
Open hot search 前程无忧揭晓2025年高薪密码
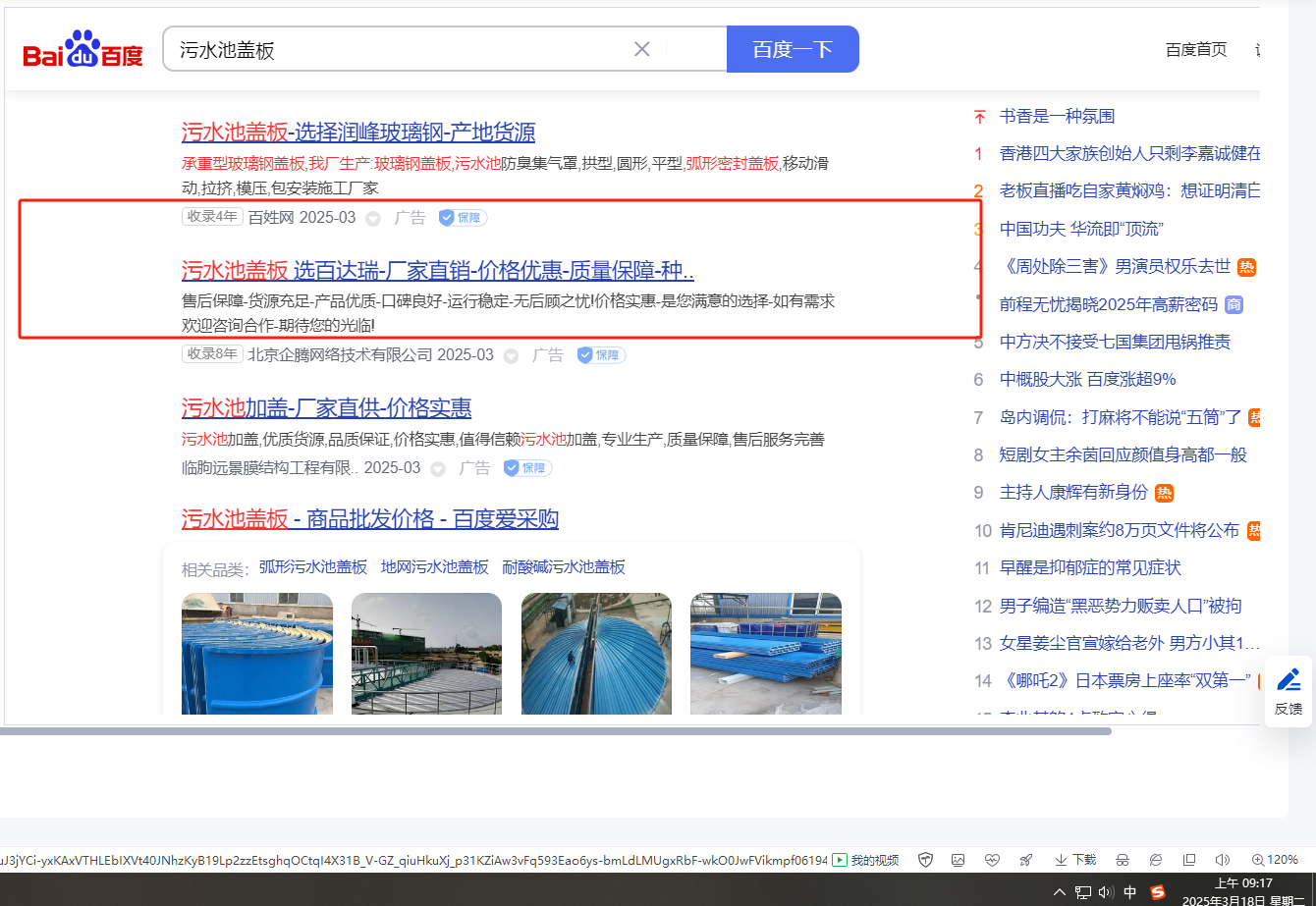tap(1109, 304)
